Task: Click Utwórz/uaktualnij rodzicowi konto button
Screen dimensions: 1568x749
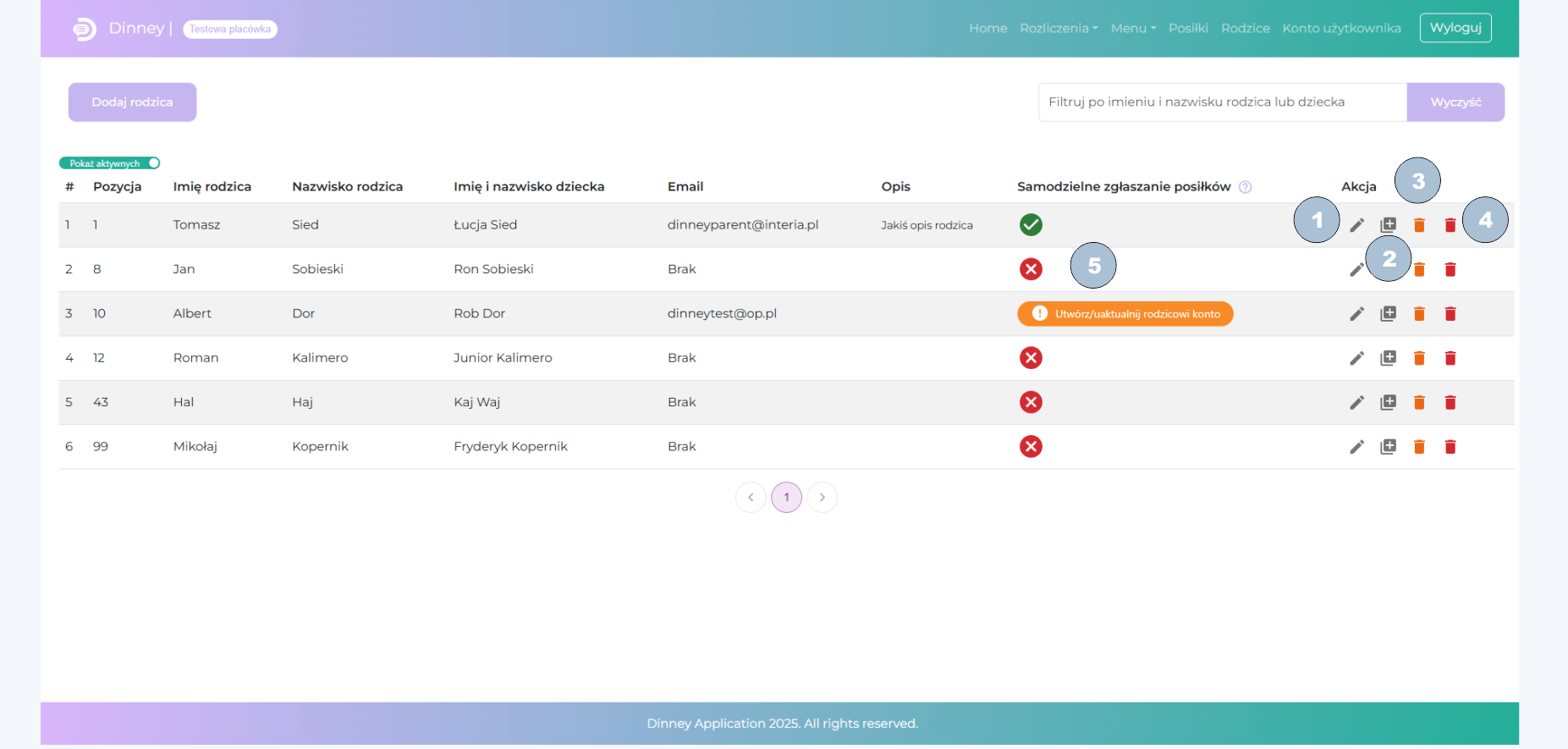Action: click(x=1125, y=314)
